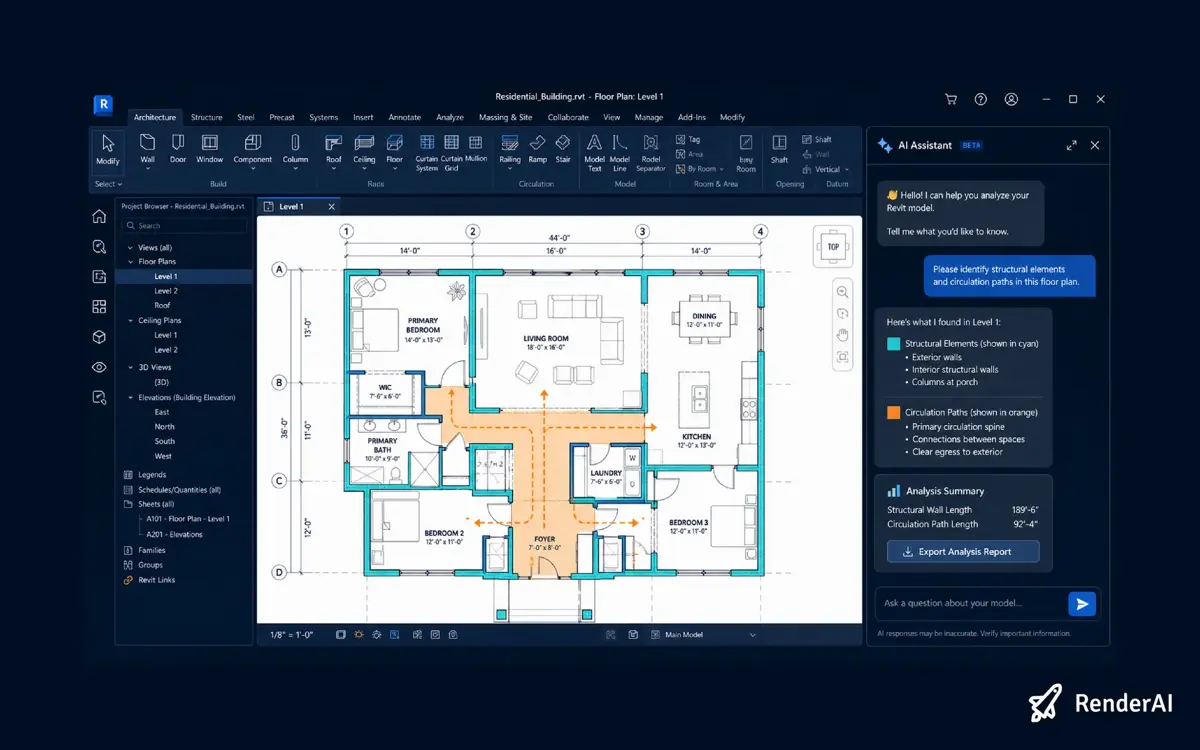The image size is (1200, 750).
Task: Collapse Elevations (Building Elevation) node
Action: (130, 397)
